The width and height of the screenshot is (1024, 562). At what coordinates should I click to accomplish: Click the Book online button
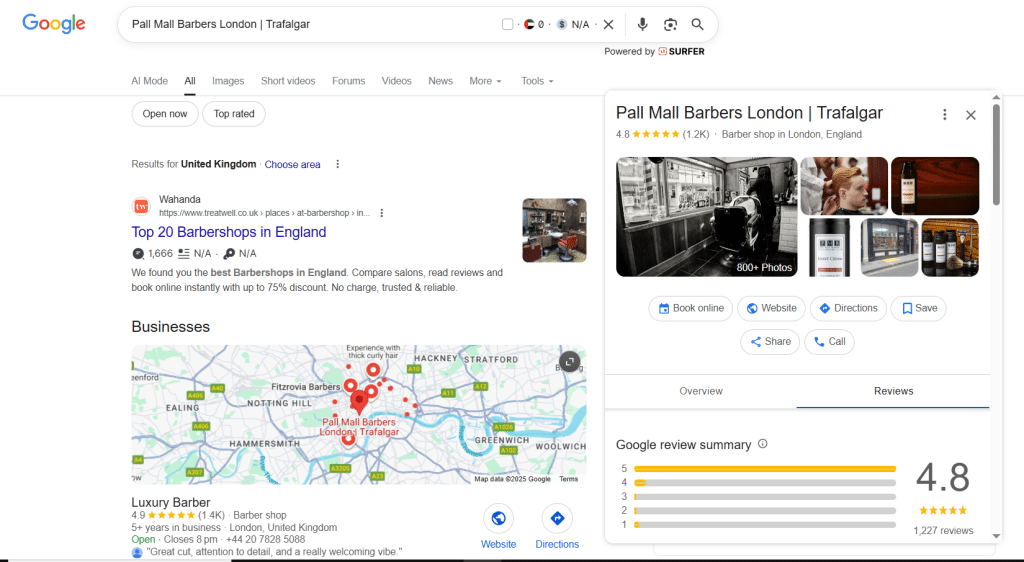tap(691, 308)
